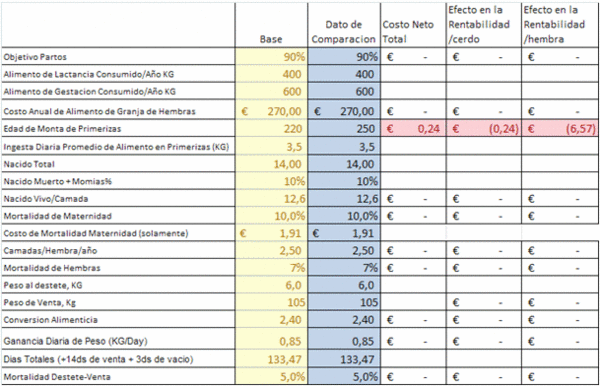
Task: Click 'Dias Totales (+14ds de venta + 3ds de vacio)' label
Action: 98,359
